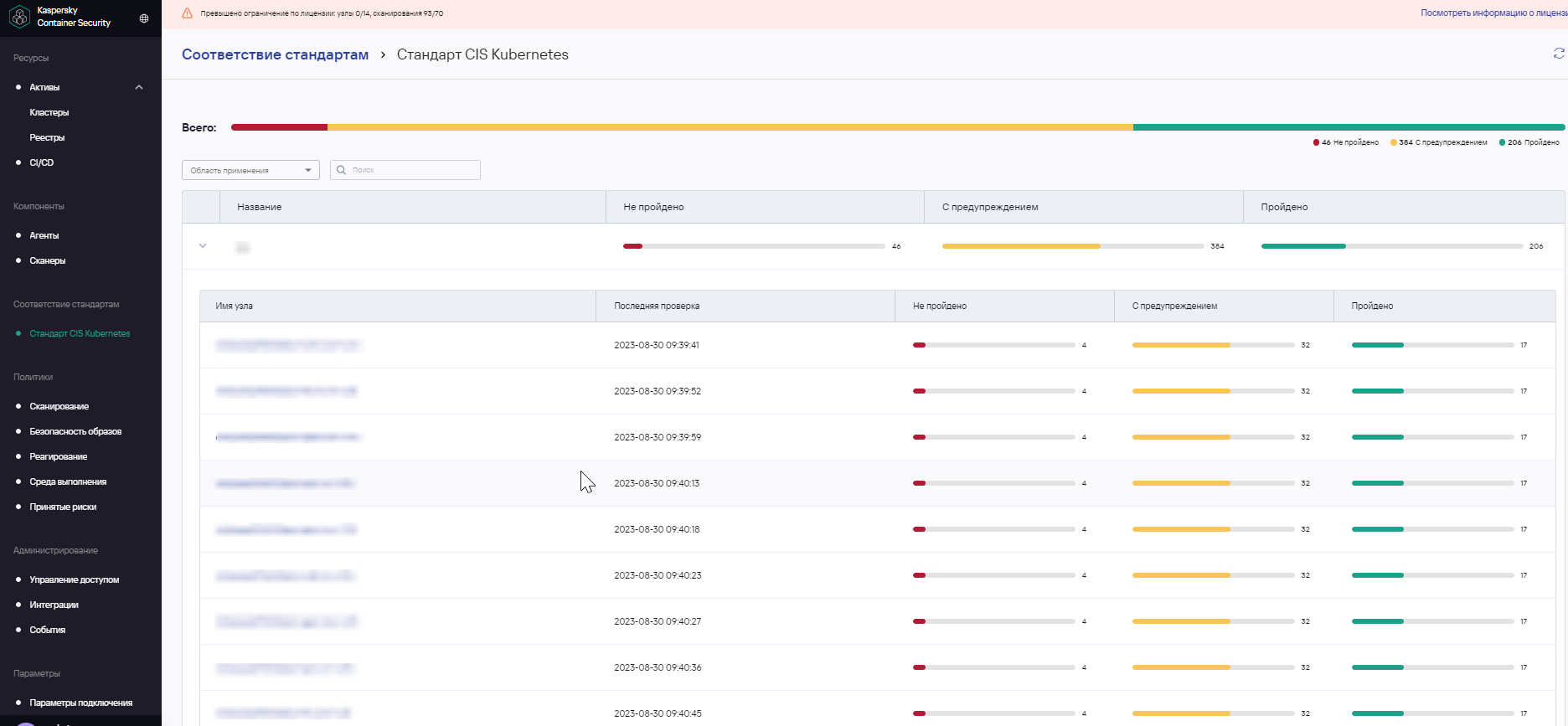Select Сканеры under Компоненты
This screenshot has height=726, width=1568.
[x=48, y=260]
